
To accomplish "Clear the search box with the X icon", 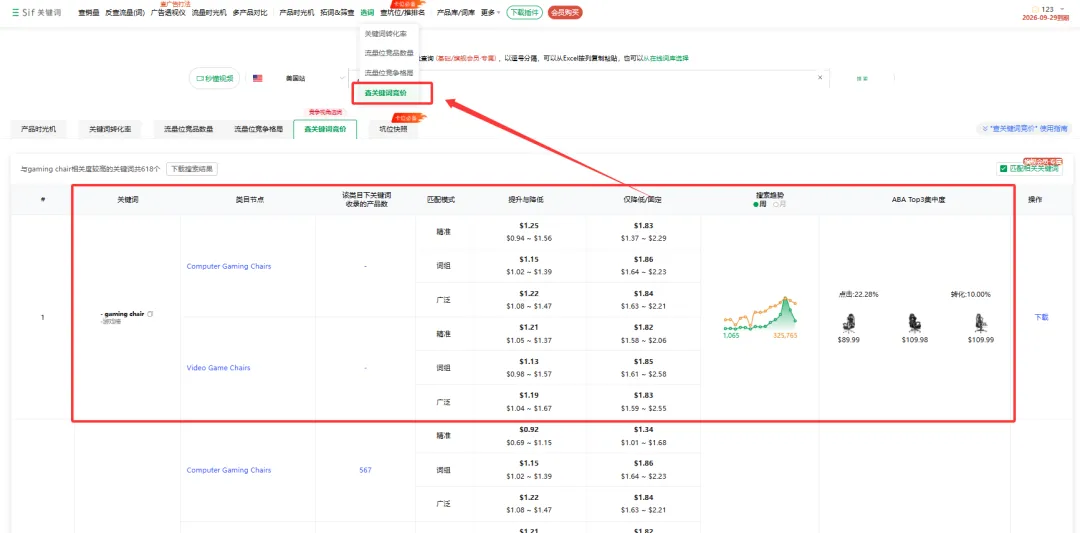I will 820,78.
